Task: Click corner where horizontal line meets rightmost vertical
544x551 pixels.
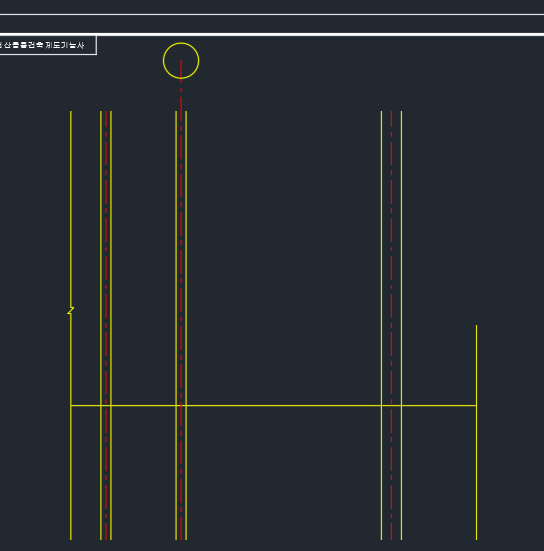Action: click(x=477, y=406)
